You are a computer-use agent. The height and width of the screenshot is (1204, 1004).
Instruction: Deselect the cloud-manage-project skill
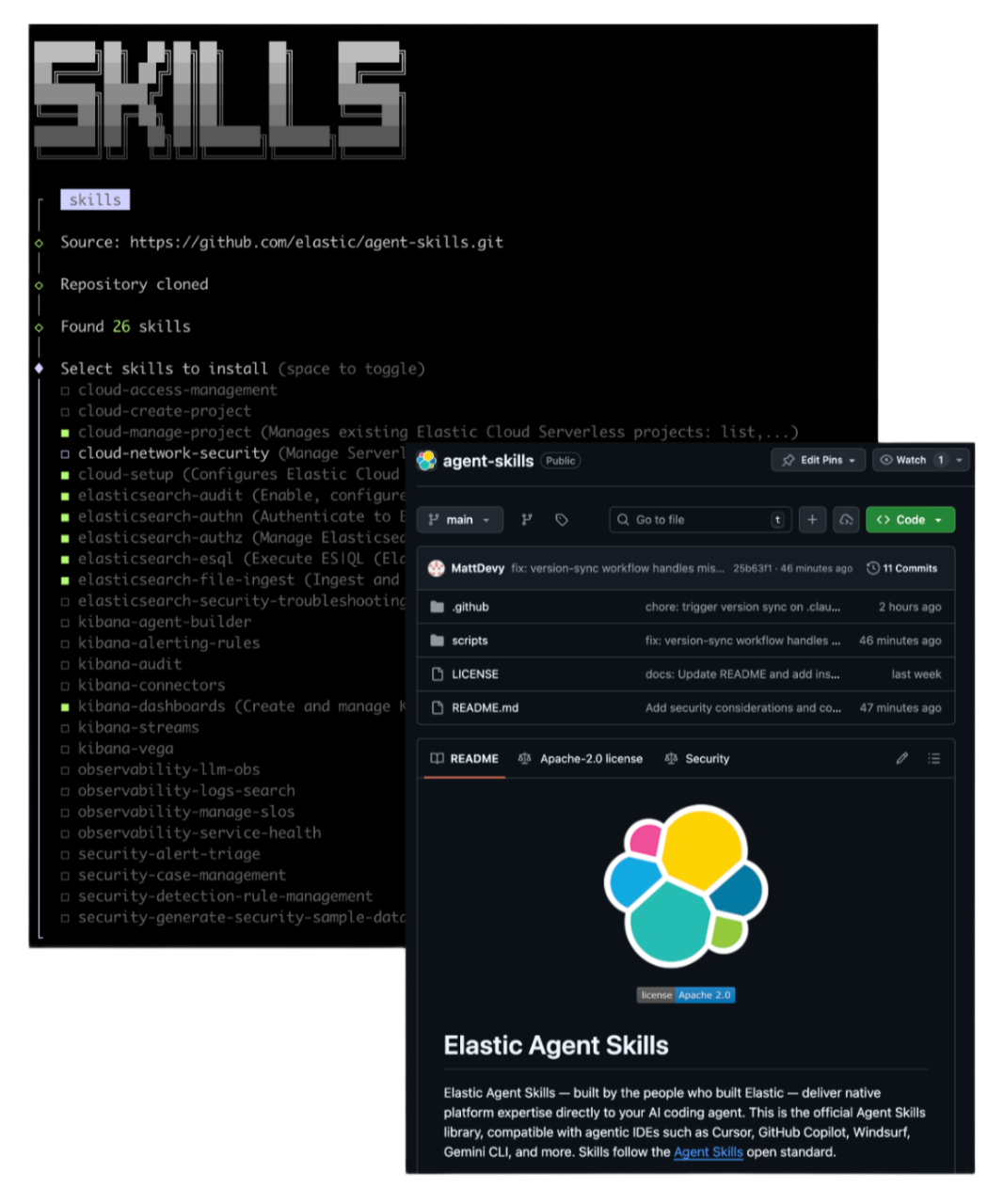pyautogui.click(x=64, y=432)
